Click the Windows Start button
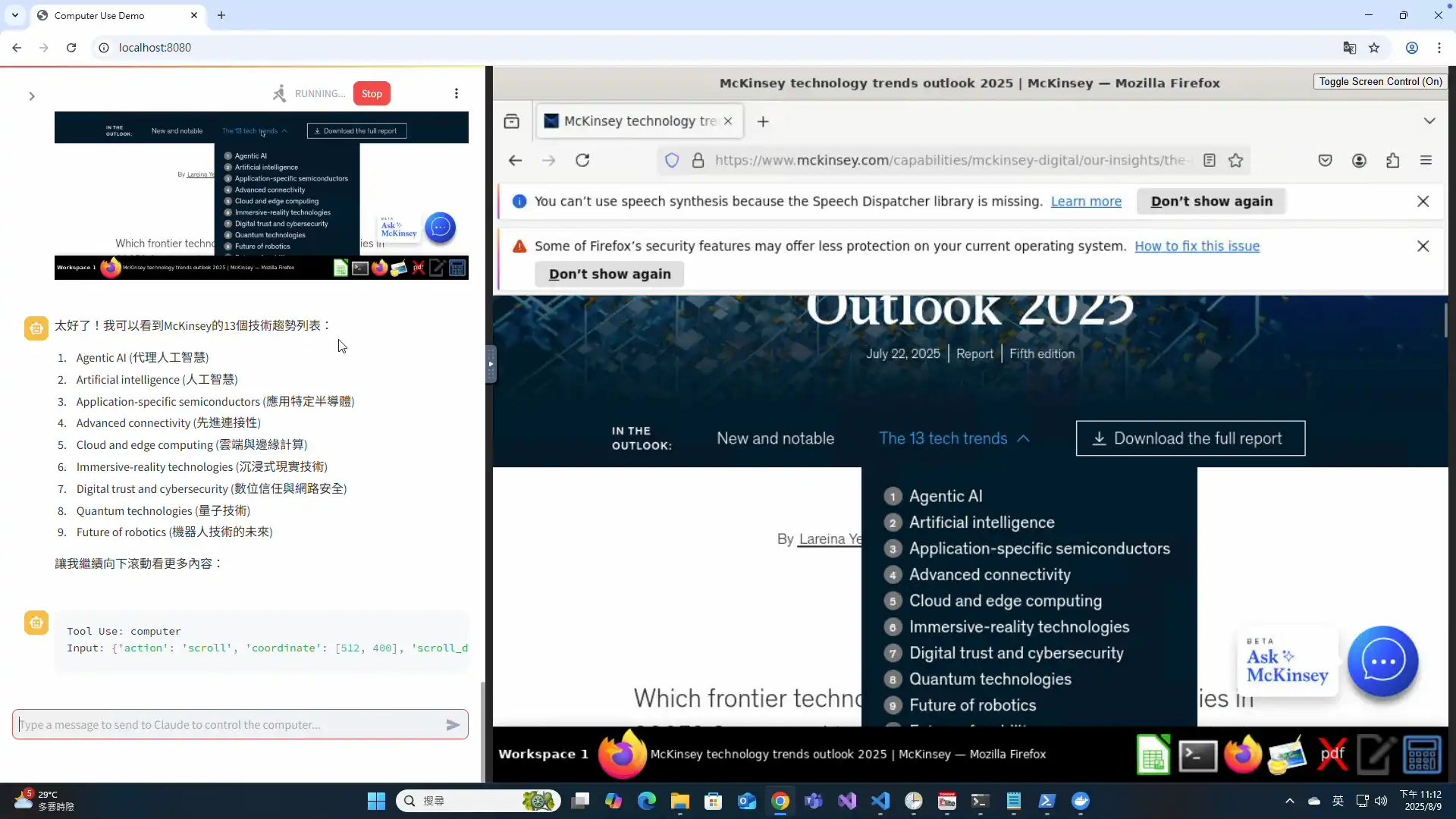Viewport: 1456px width, 819px height. tap(376, 801)
